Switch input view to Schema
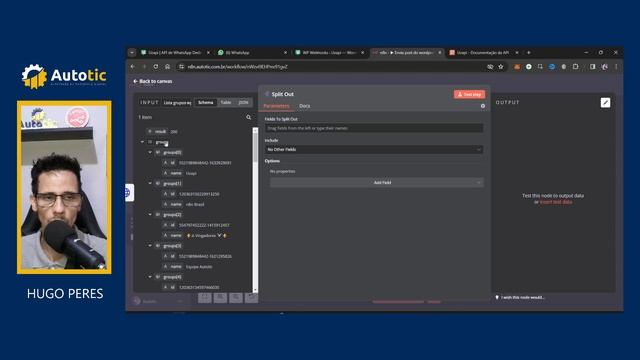Viewport: 640px width, 360px height. [x=206, y=102]
